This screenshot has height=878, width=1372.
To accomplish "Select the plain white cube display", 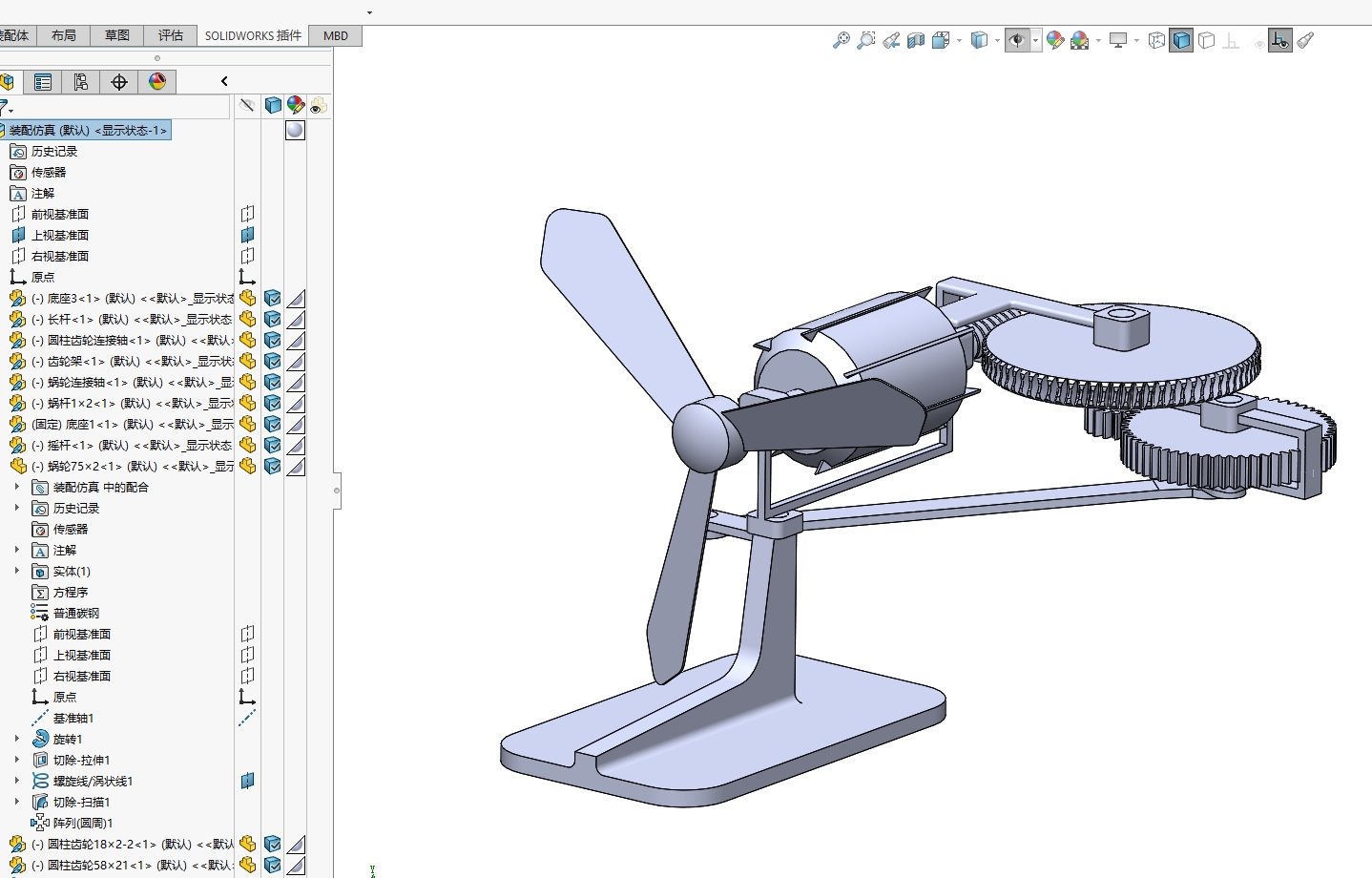I will [x=1206, y=40].
